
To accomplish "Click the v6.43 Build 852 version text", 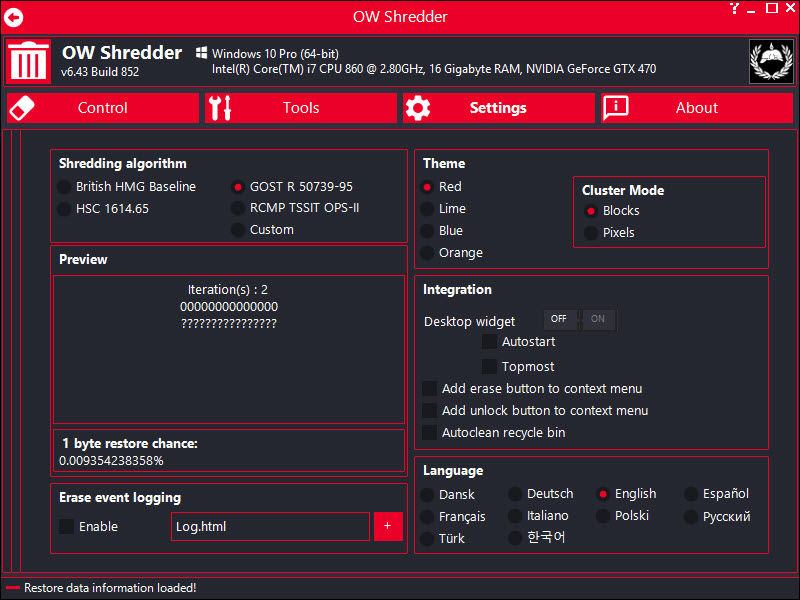I will (100, 72).
